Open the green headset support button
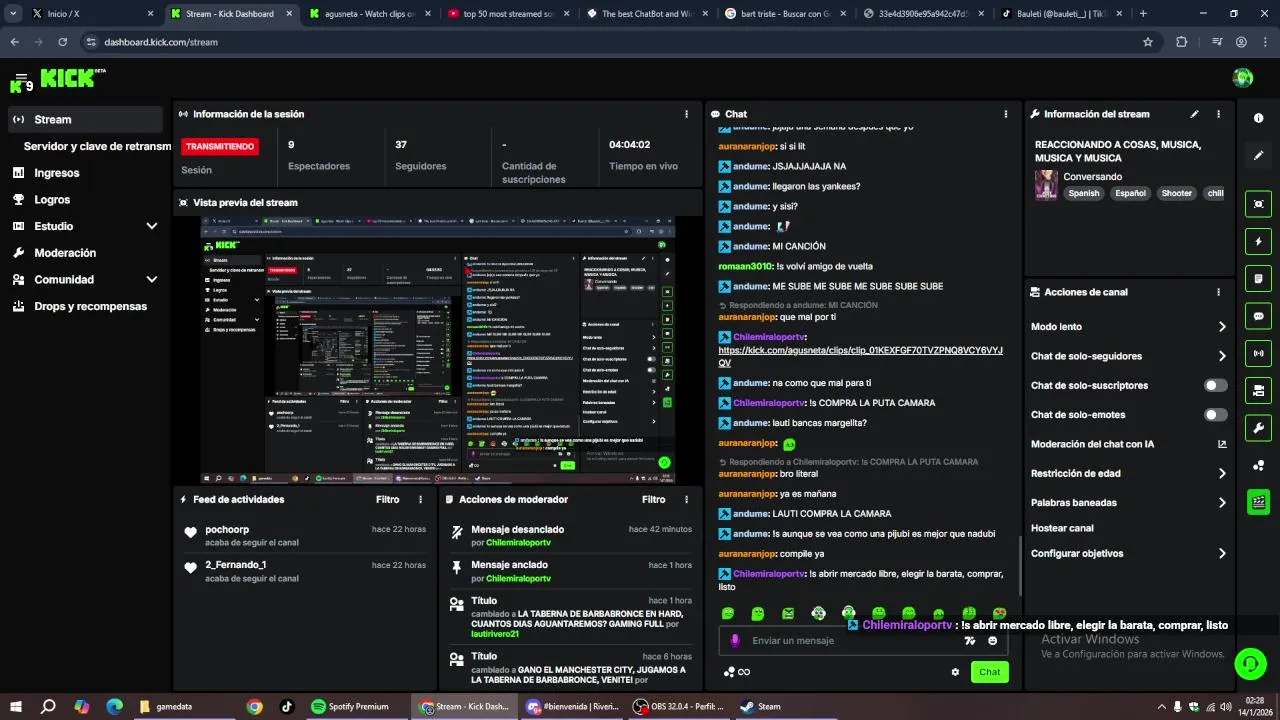Screen dimensions: 1280x720 1250,663
